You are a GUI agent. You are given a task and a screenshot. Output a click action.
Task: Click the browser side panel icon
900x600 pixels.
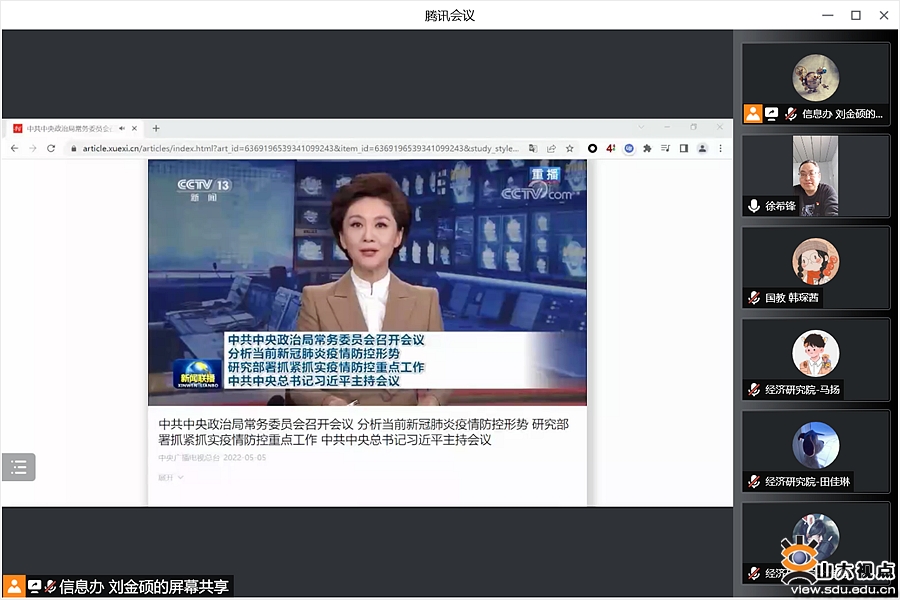tap(684, 148)
